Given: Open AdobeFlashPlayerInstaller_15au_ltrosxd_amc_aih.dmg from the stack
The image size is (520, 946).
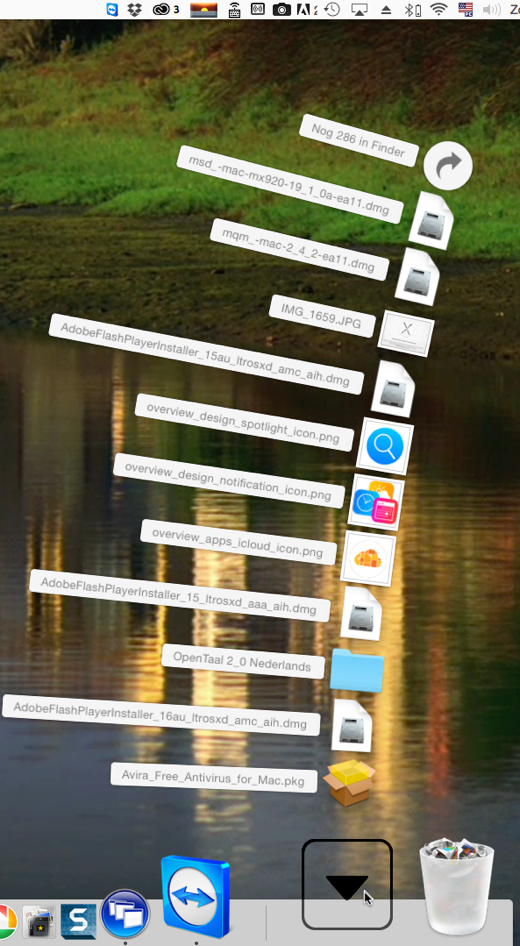Looking at the screenshot, I should pos(393,389).
